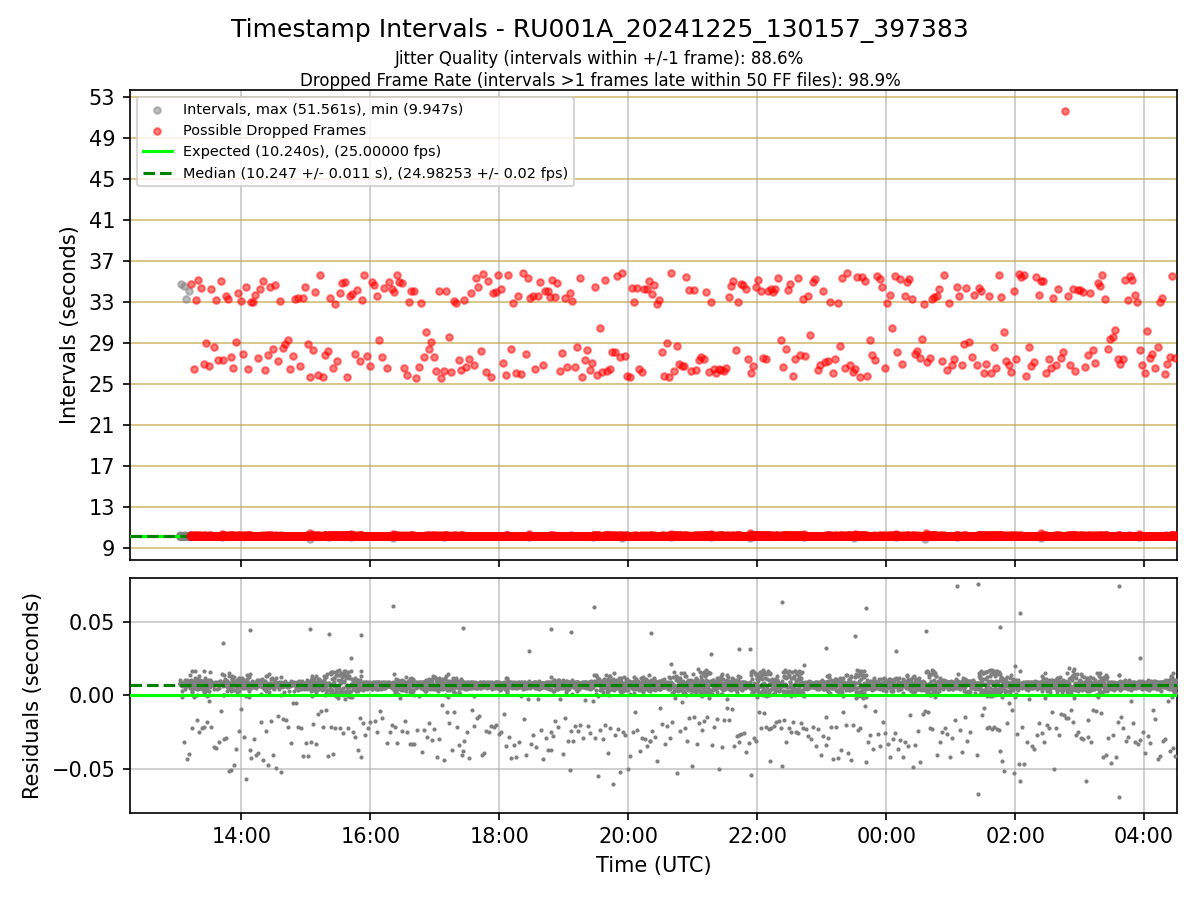Click the 'Time (UTC)' x-axis label
This screenshot has height=900, width=1200.
click(x=653, y=865)
